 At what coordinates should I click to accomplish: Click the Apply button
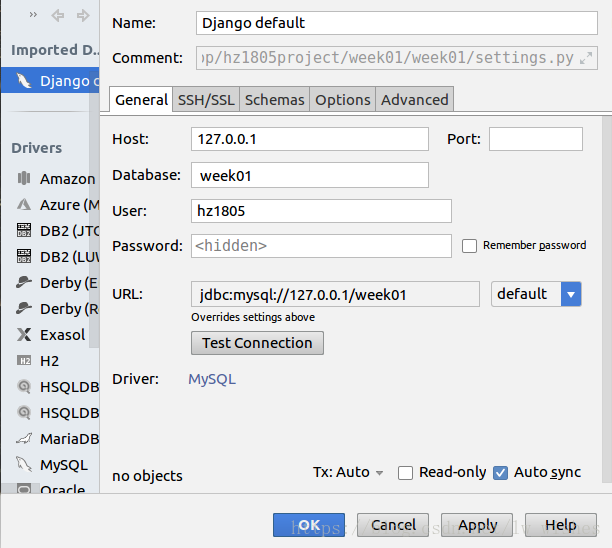[x=478, y=525]
